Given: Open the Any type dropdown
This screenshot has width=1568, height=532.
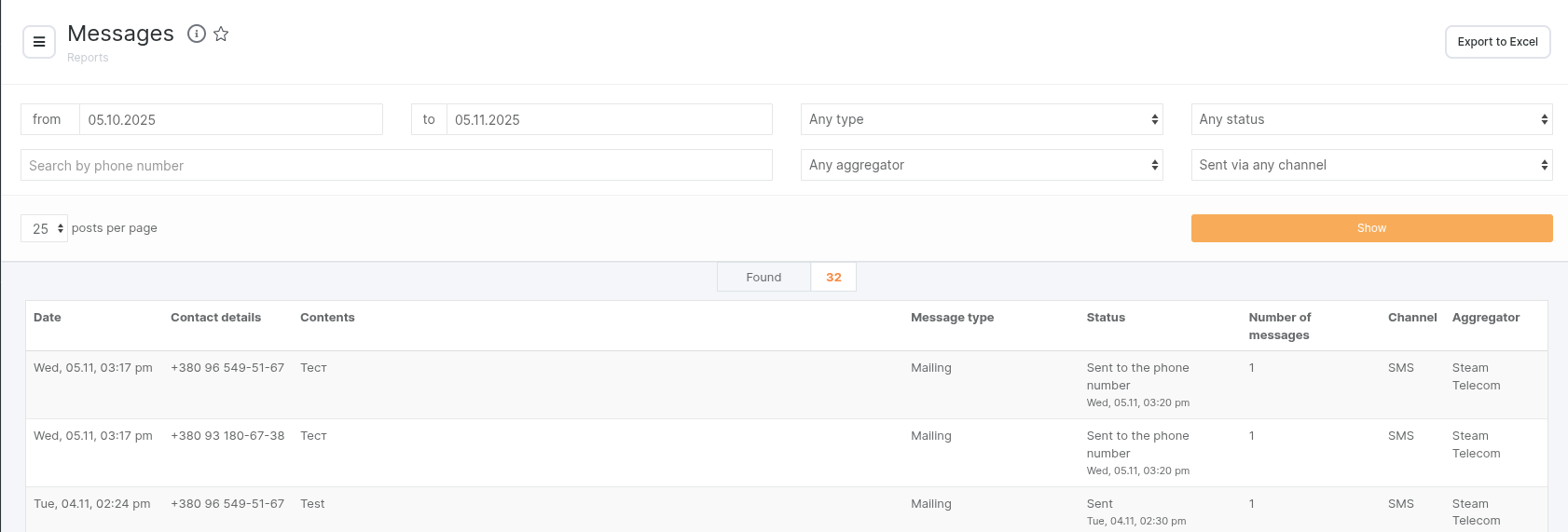Looking at the screenshot, I should tap(981, 119).
